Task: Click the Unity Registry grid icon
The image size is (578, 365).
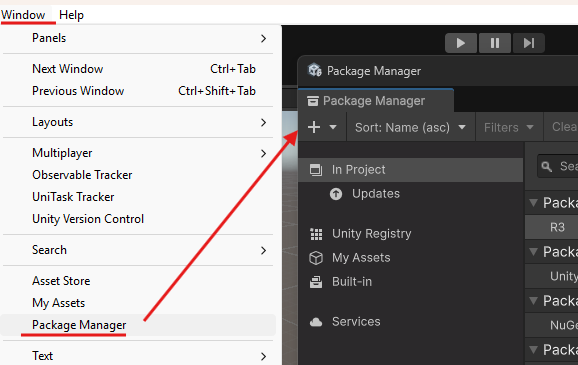Action: coord(316,234)
